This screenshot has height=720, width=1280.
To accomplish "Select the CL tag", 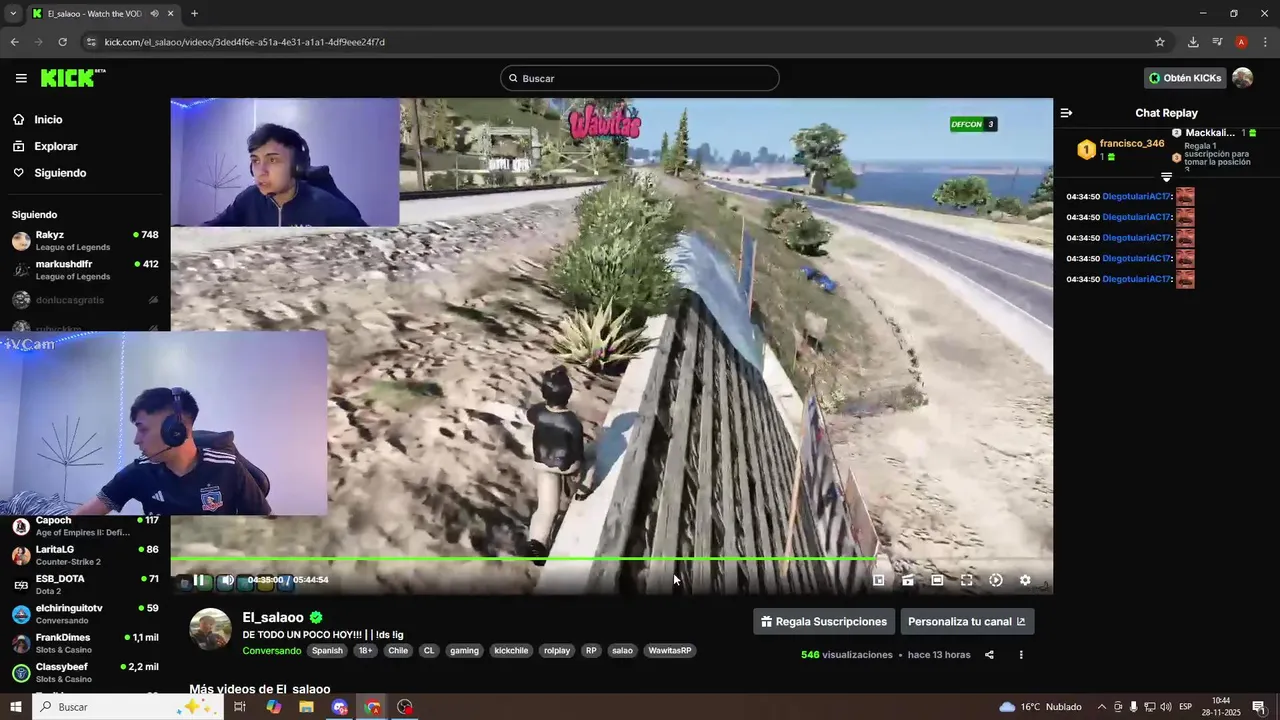I will 429,651.
